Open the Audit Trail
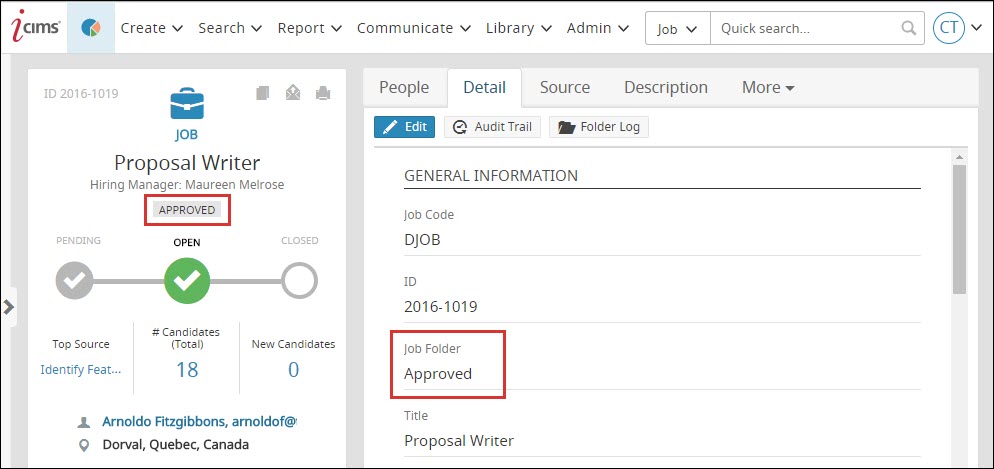994x469 pixels. [492, 127]
